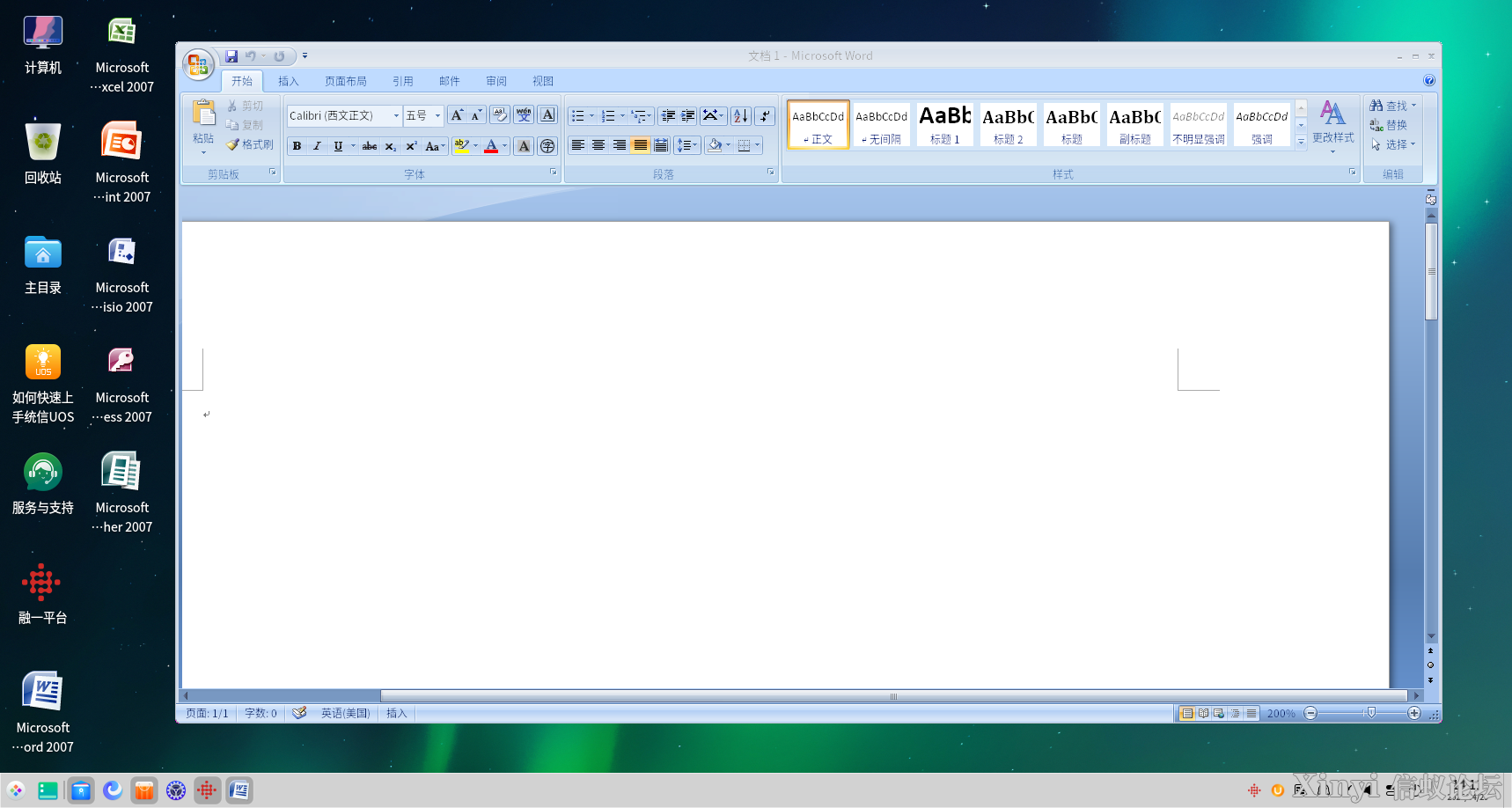This screenshot has width=1512, height=808.
Task: Sort text with A-Z icon
Action: click(x=741, y=115)
